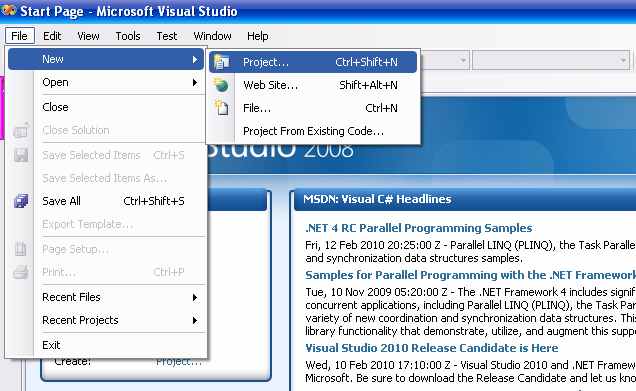Click Print... menu entry
636x391 pixels.
coord(106,272)
